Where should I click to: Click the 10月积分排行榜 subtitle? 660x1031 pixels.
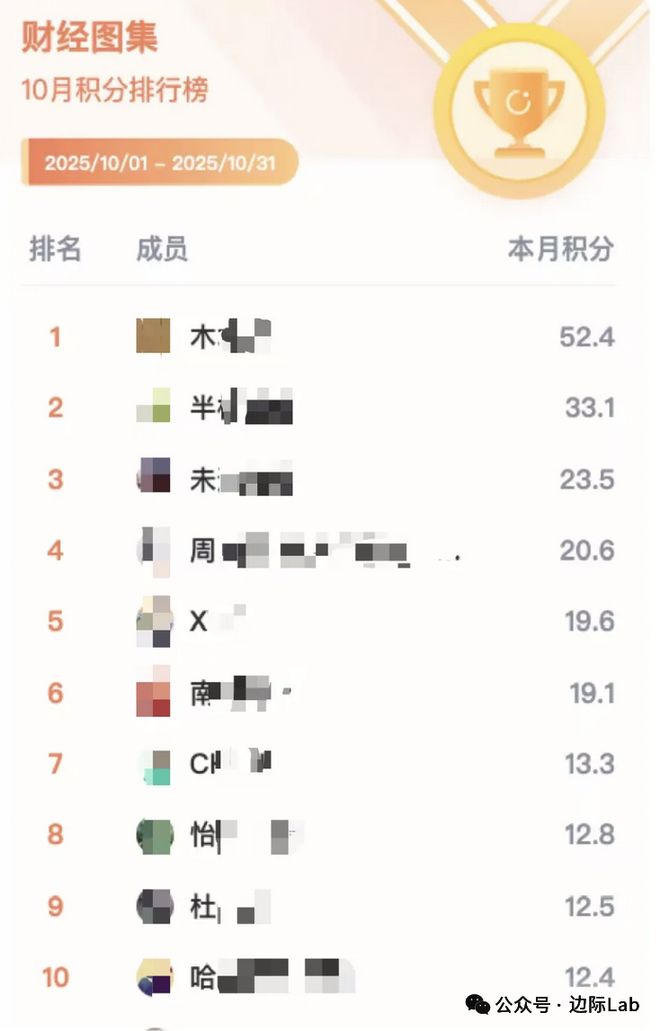click(115, 90)
